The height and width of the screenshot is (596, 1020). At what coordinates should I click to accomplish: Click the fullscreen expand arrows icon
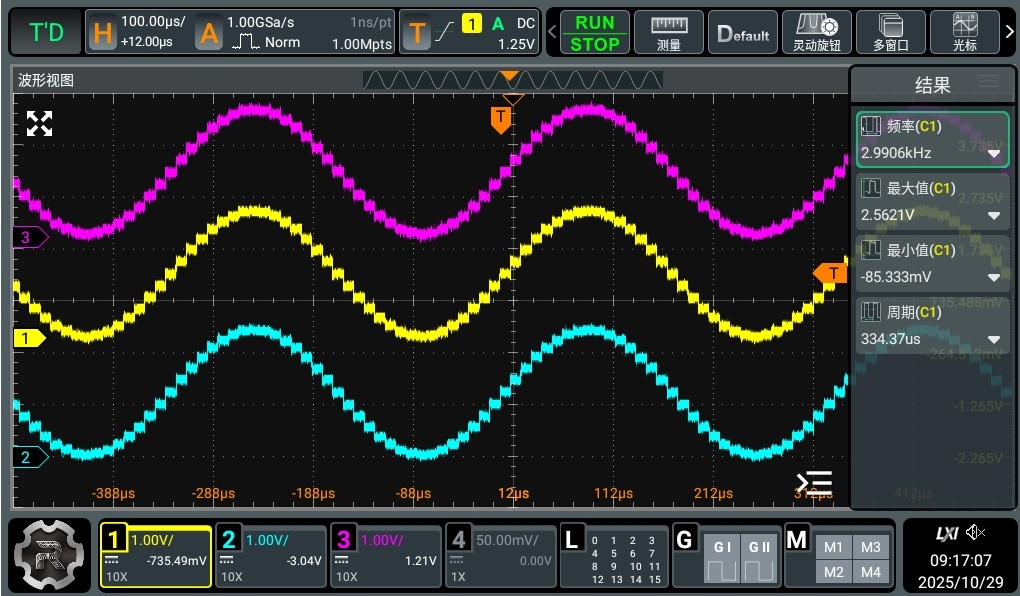39,124
